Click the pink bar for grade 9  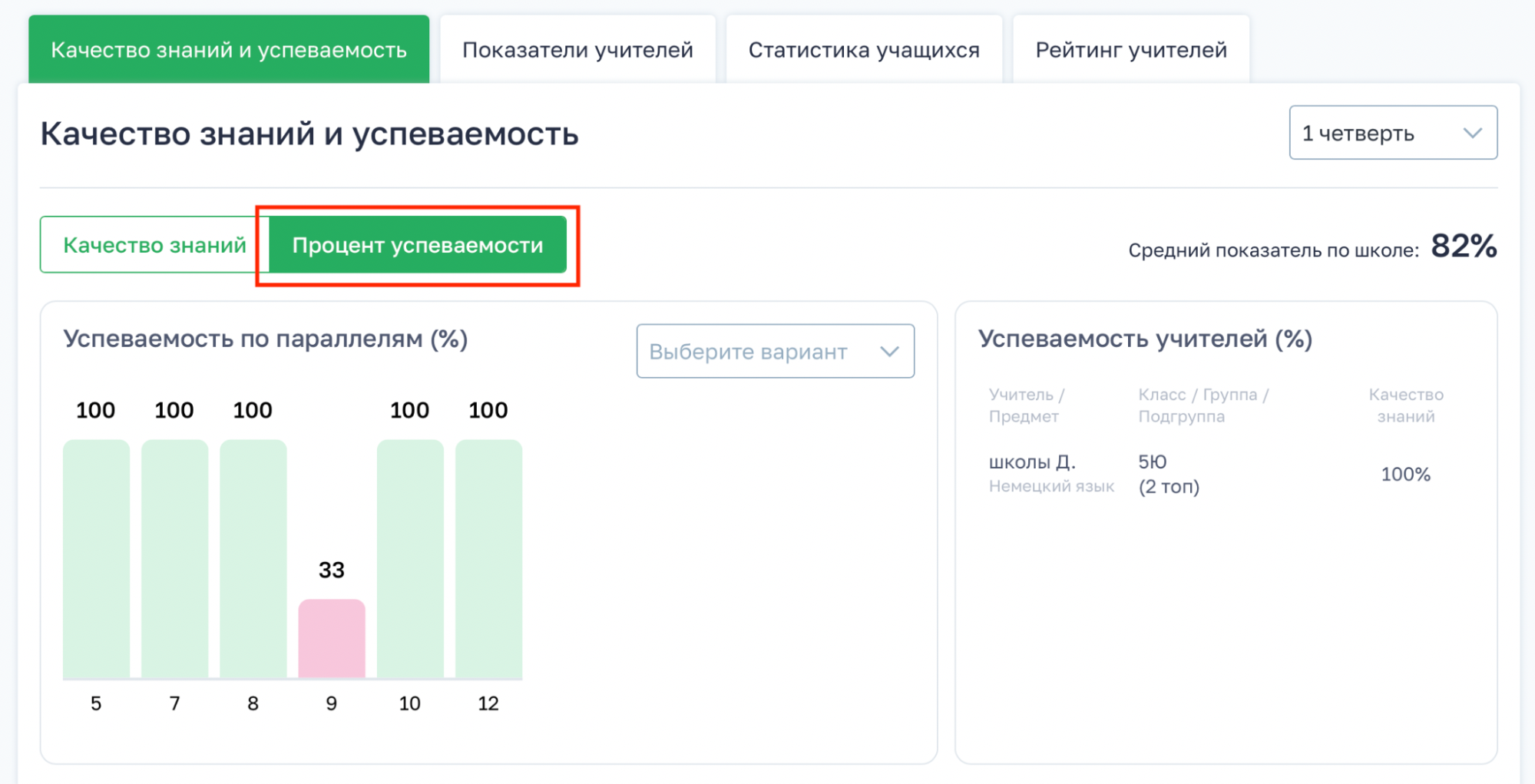tap(332, 639)
